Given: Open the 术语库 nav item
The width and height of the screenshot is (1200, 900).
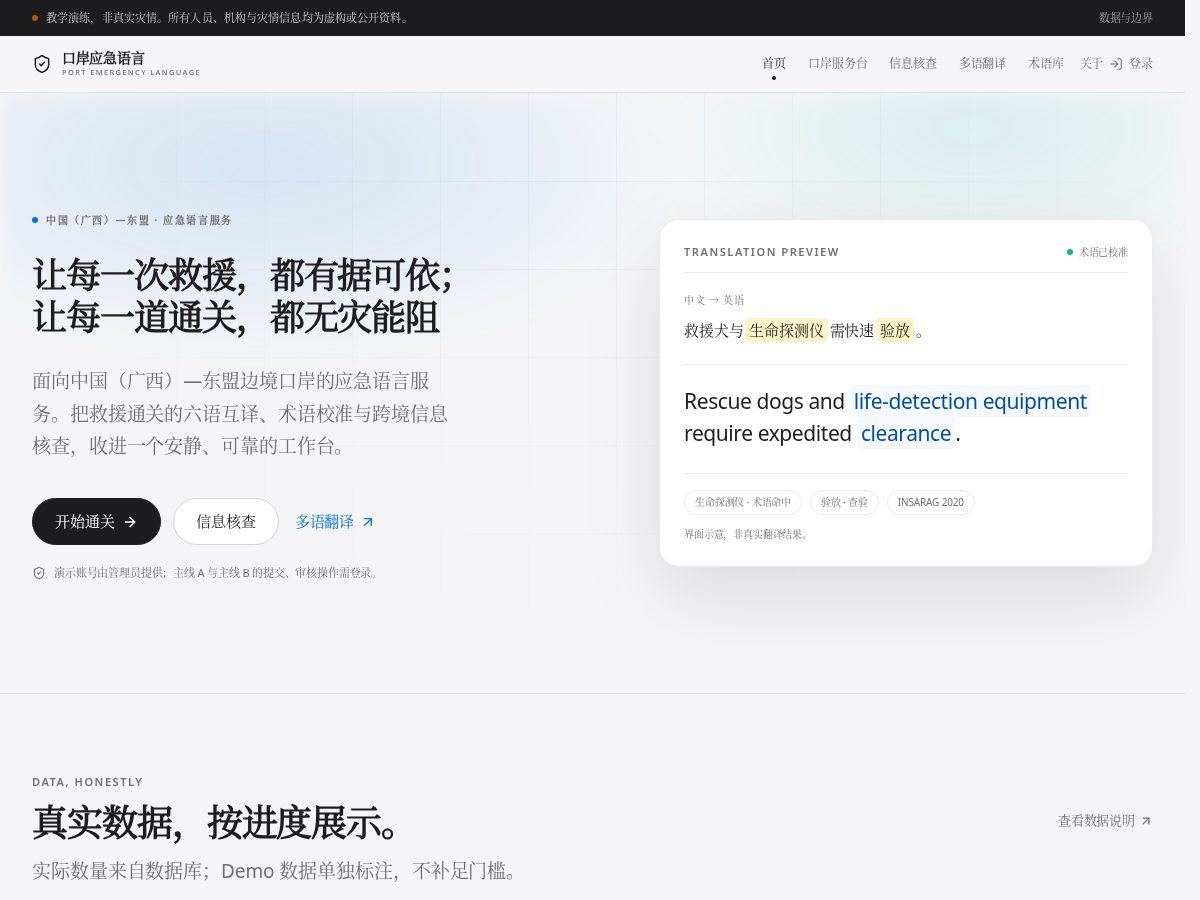Looking at the screenshot, I should pos(1046,63).
